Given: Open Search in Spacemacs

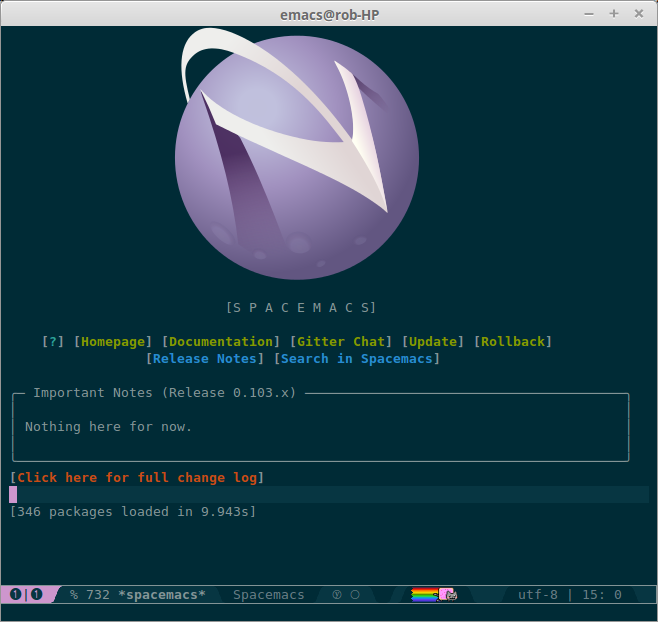Looking at the screenshot, I should tap(357, 358).
